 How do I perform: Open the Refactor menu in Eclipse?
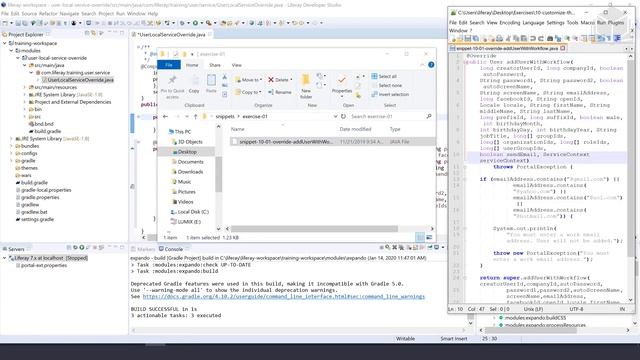(x=48, y=13)
